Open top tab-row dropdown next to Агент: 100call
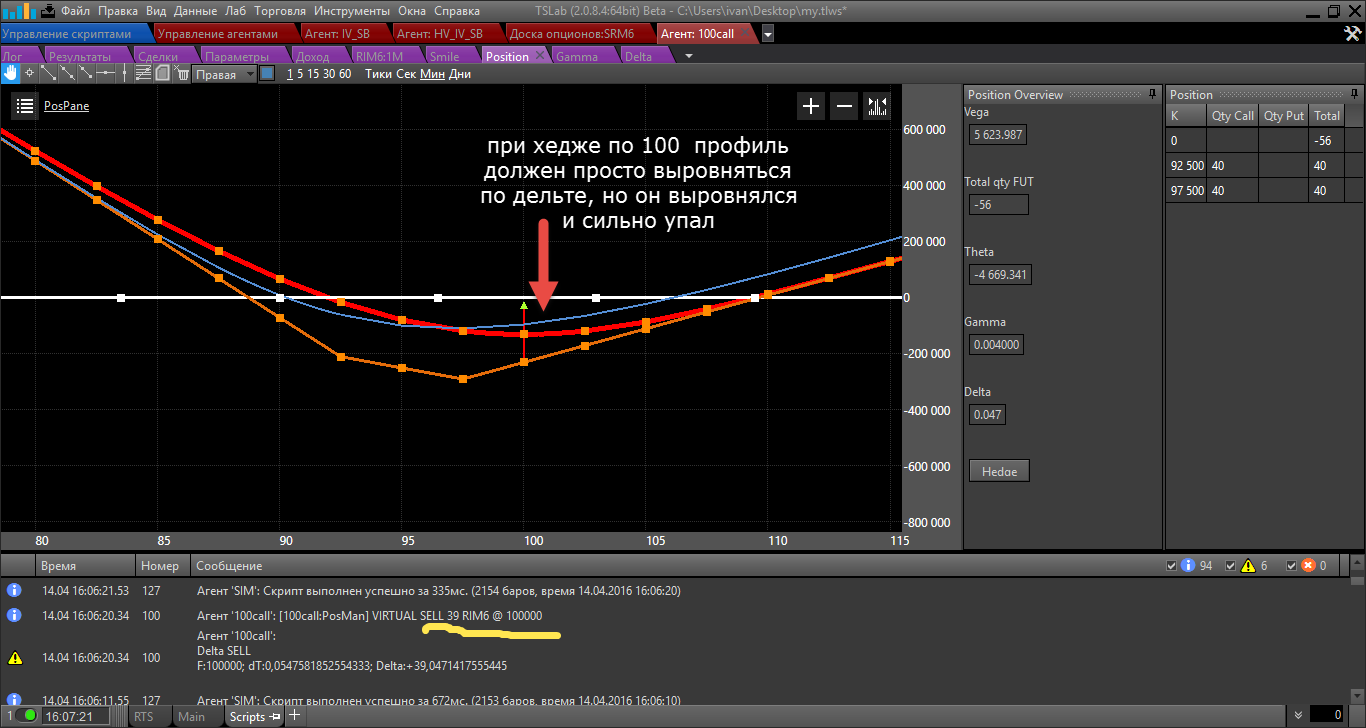The image size is (1366, 728). tap(767, 34)
